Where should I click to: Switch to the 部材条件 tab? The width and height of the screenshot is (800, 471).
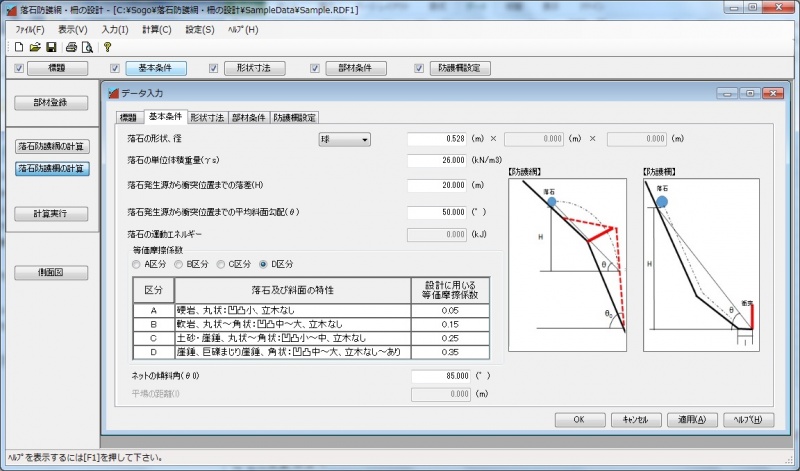pos(249,117)
